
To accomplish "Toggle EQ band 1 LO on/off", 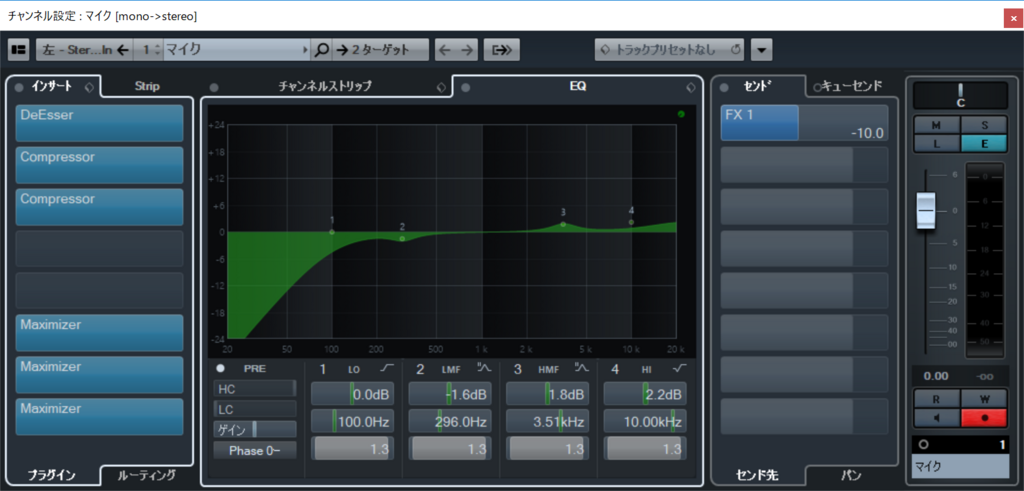I will pyautogui.click(x=323, y=370).
